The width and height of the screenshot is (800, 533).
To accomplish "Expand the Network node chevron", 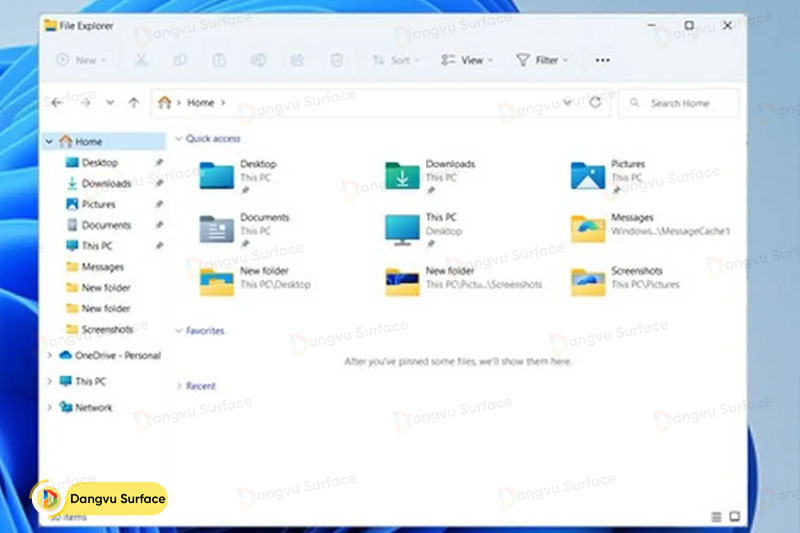I will click(49, 408).
